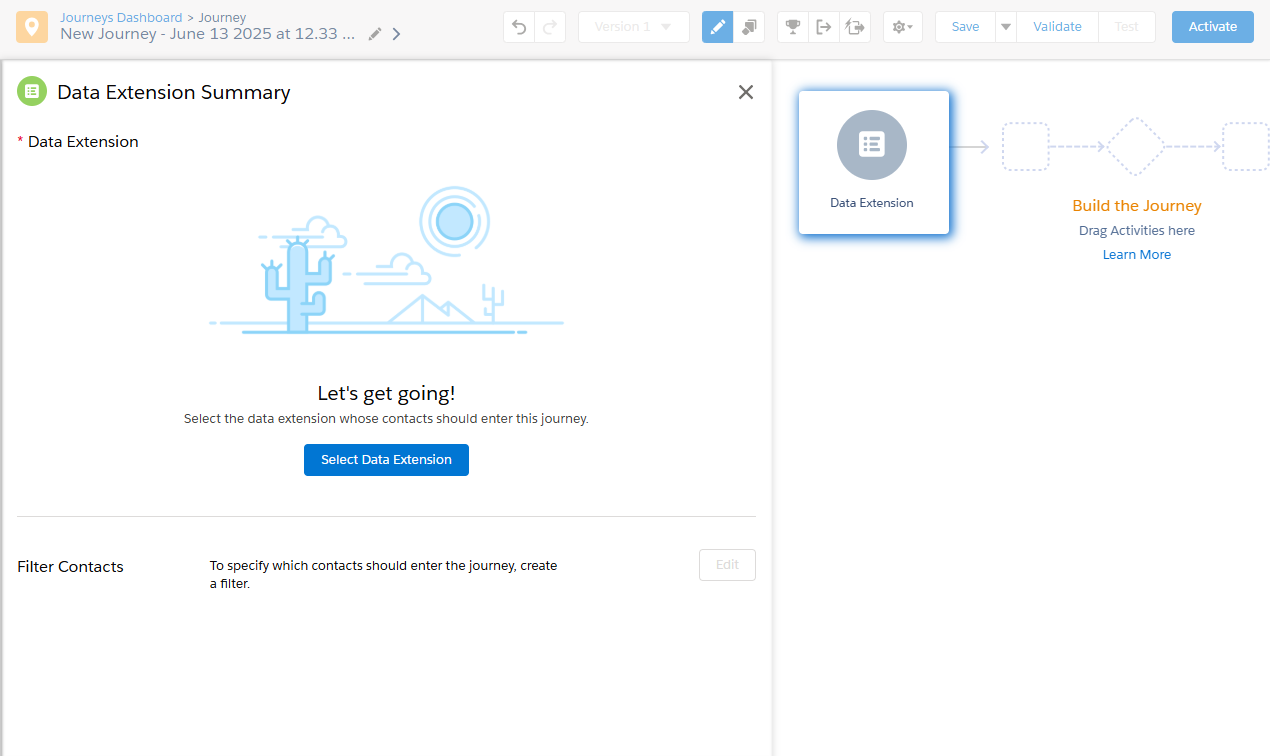
Task: Click the diamond-shaped placeholder on canvas
Action: tap(1135, 147)
